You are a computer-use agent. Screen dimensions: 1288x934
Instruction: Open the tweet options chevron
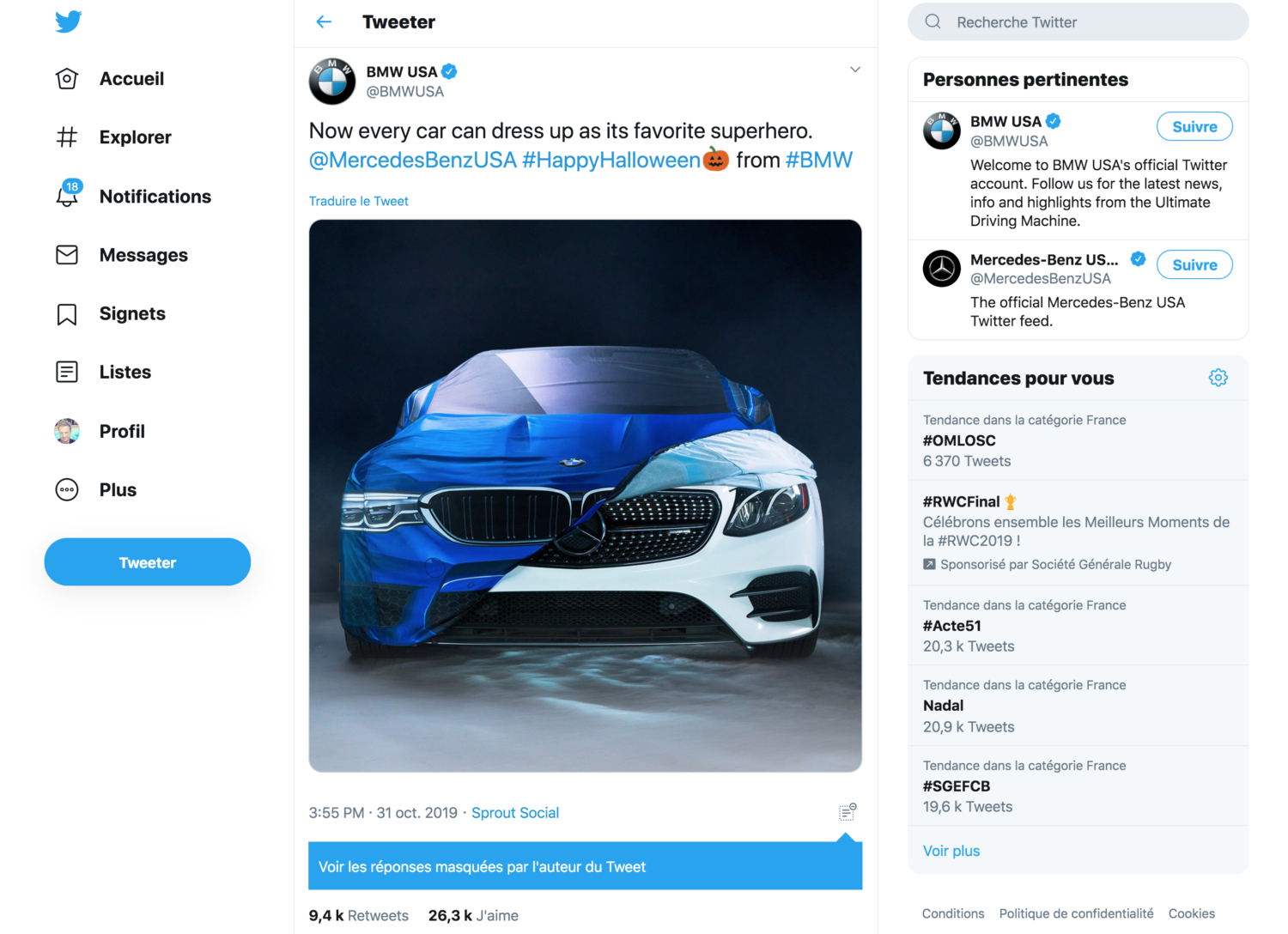click(854, 69)
